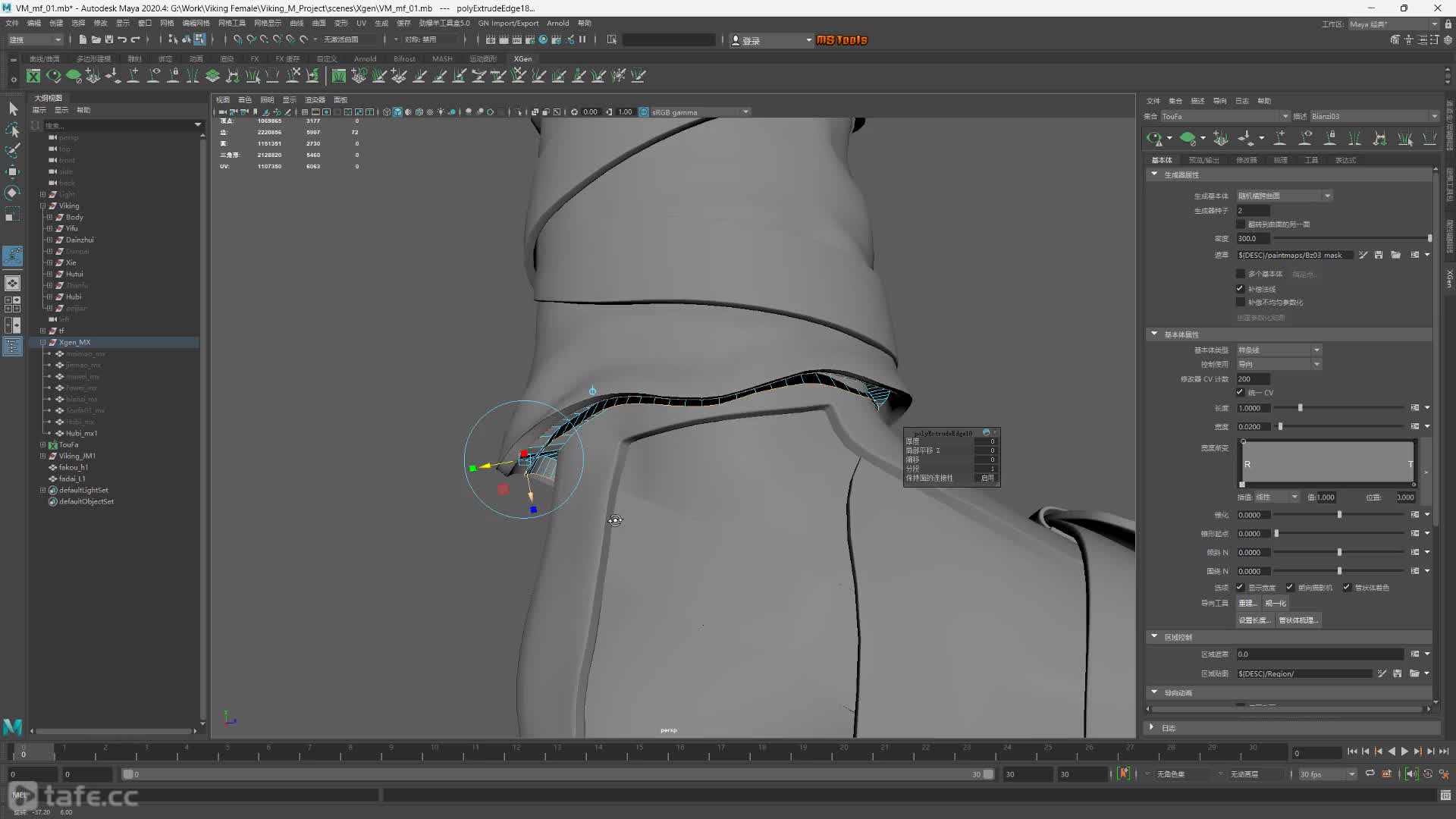Select the Paint Selection tool in the toolbox

(x=13, y=151)
